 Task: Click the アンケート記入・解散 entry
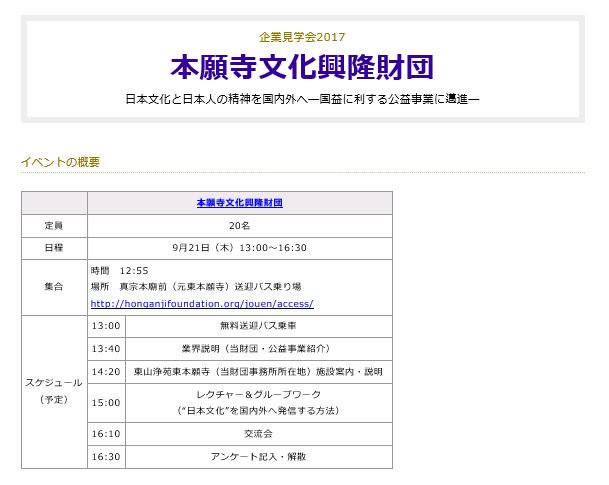(258, 457)
